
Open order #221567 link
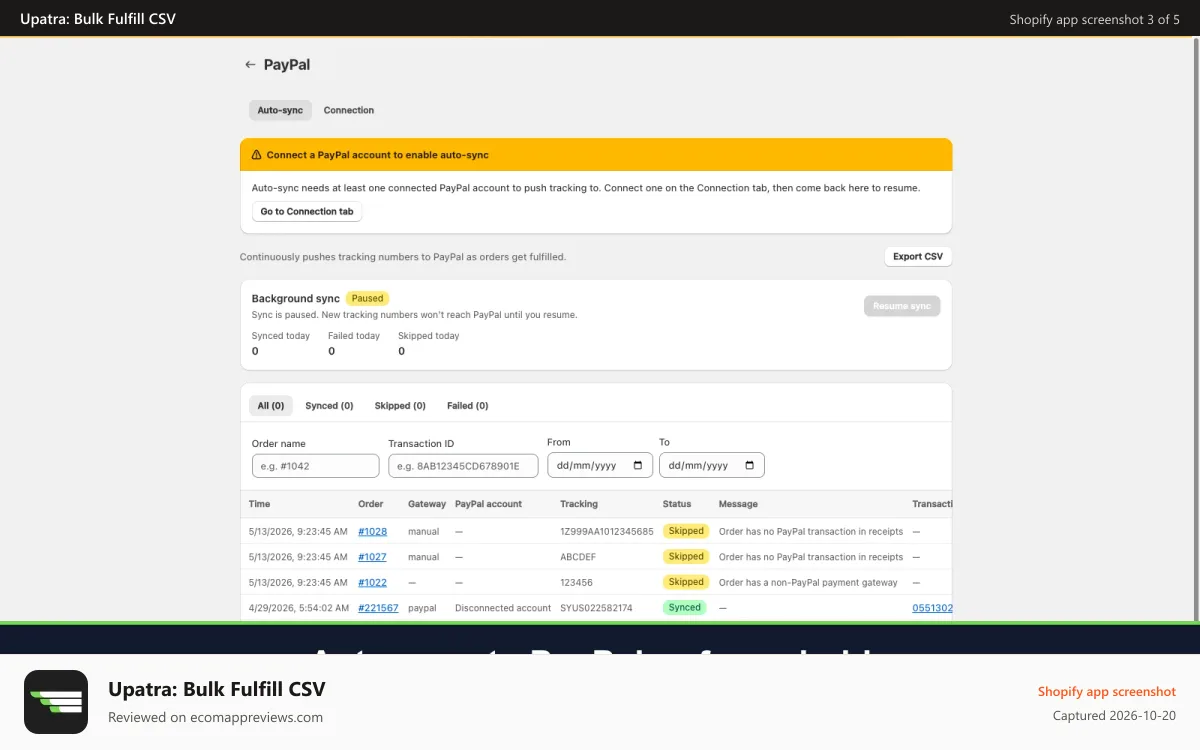click(378, 608)
